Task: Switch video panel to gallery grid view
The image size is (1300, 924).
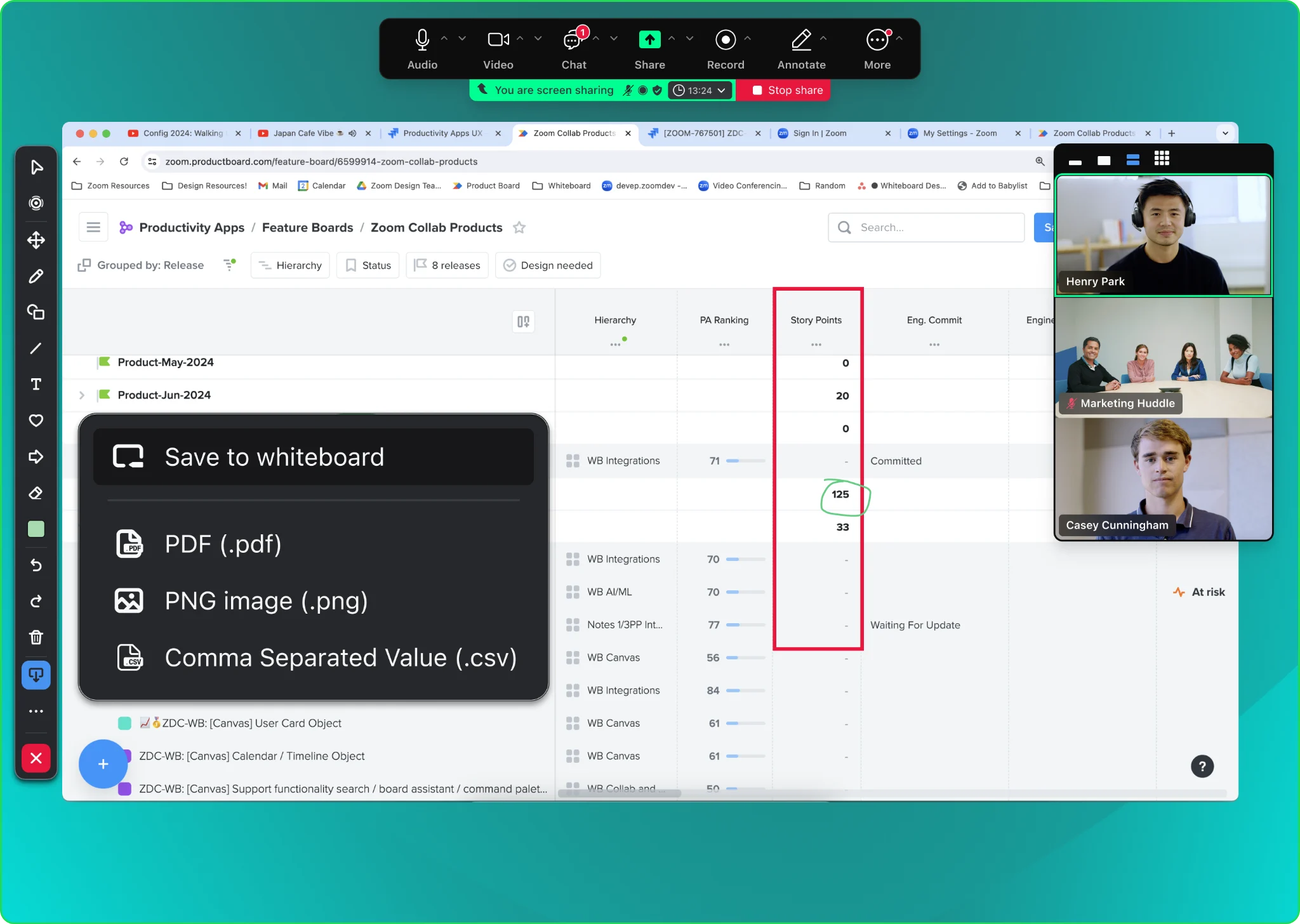Action: coord(1161,159)
